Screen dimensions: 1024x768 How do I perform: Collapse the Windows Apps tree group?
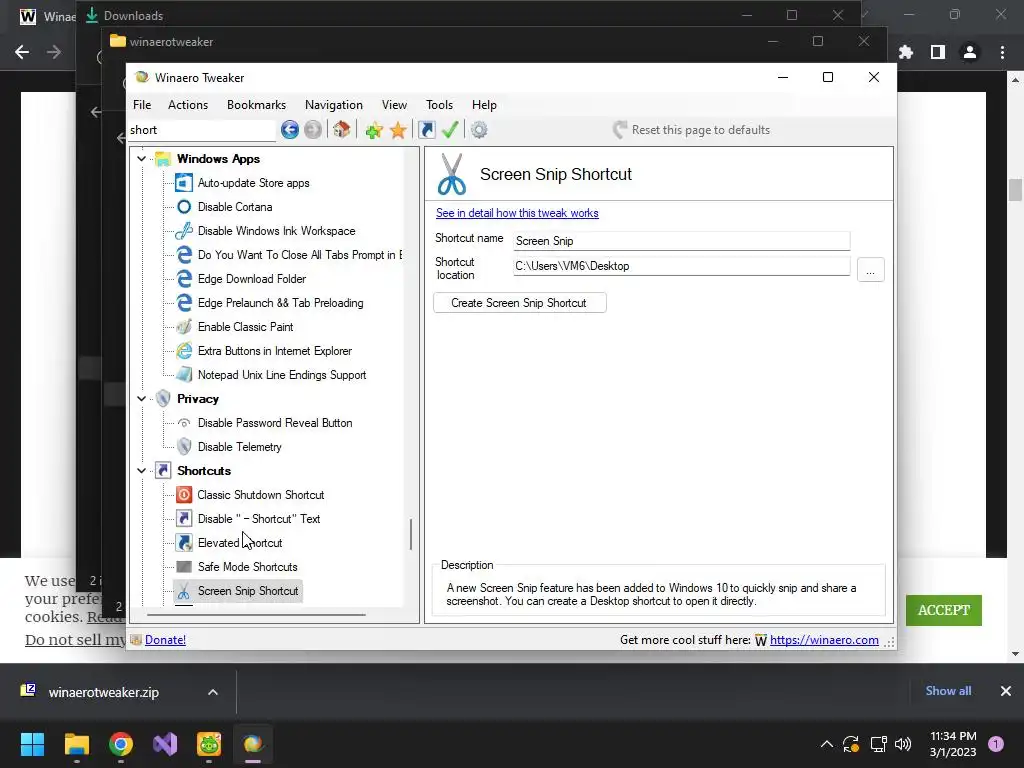pyautogui.click(x=141, y=159)
